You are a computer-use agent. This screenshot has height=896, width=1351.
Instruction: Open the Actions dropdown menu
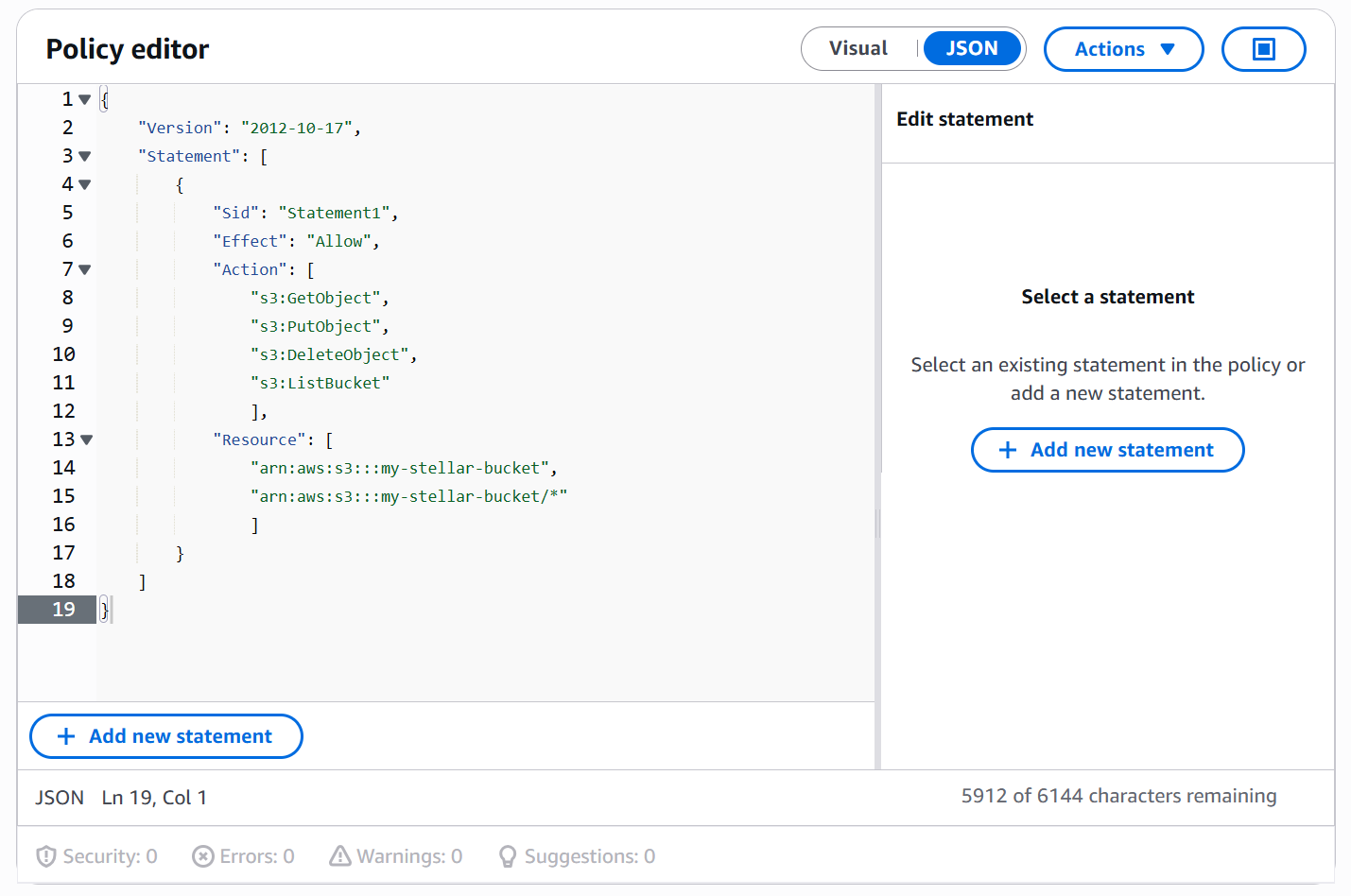pos(1123,49)
